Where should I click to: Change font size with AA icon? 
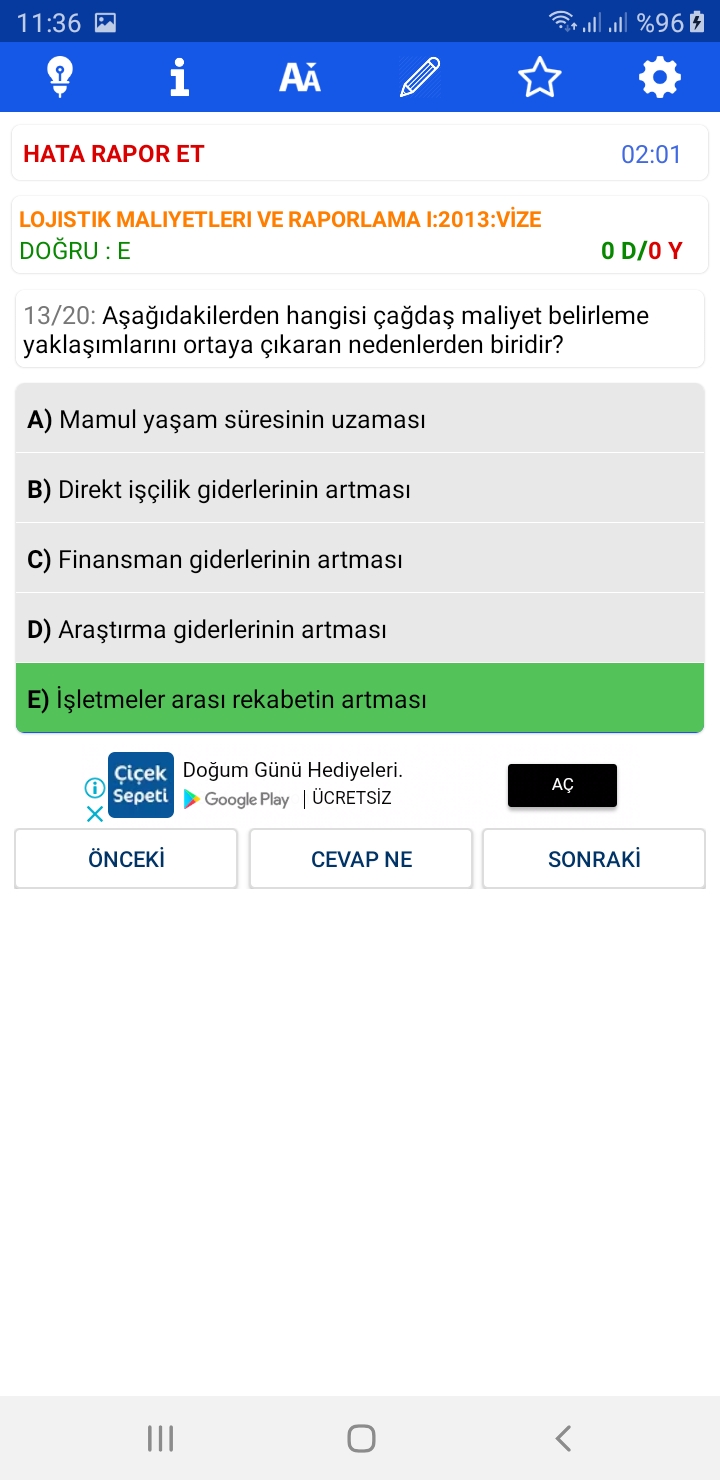click(x=300, y=77)
